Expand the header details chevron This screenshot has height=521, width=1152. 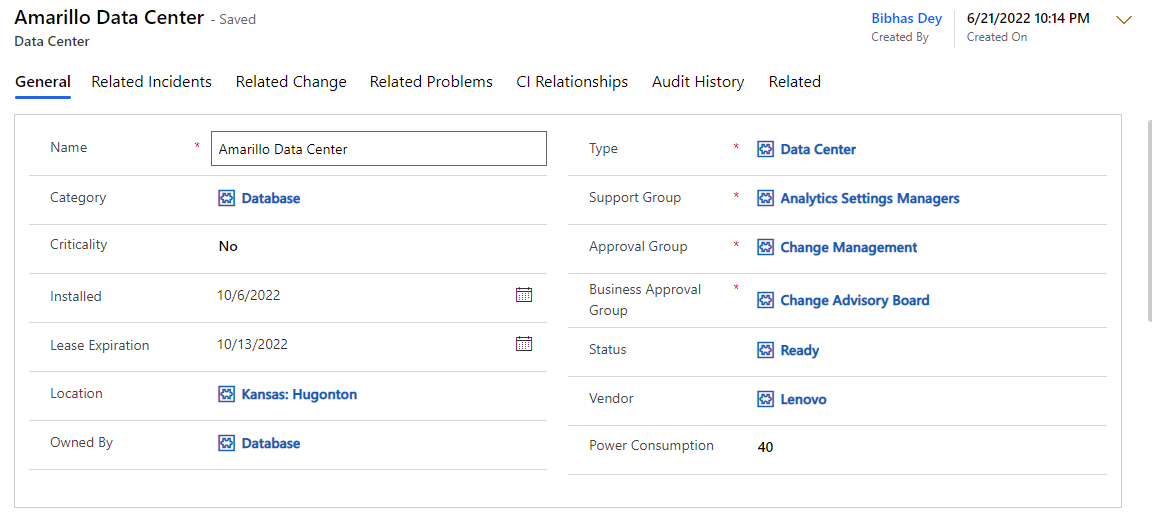tap(1124, 20)
